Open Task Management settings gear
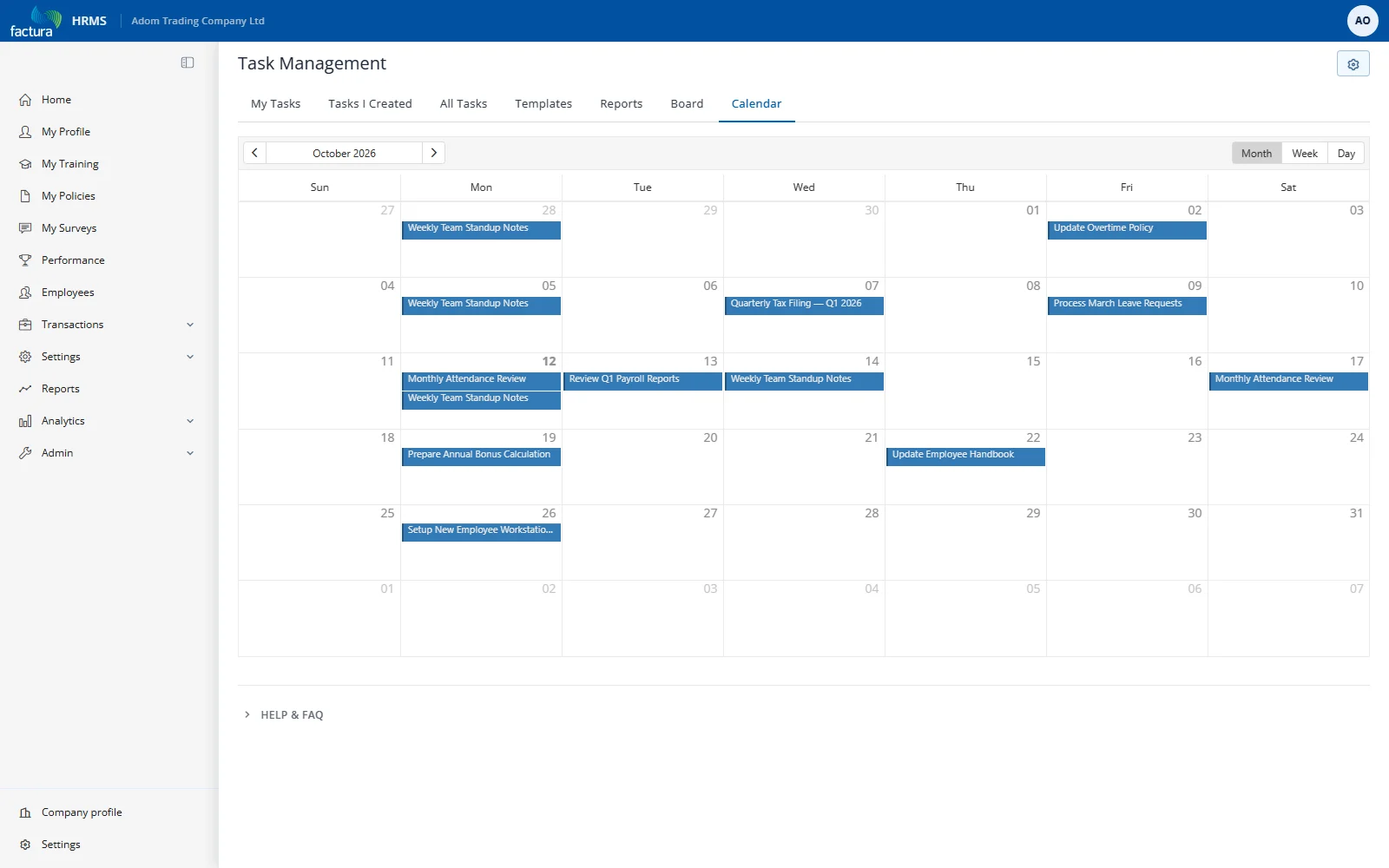The height and width of the screenshot is (868, 1389). 1353,64
